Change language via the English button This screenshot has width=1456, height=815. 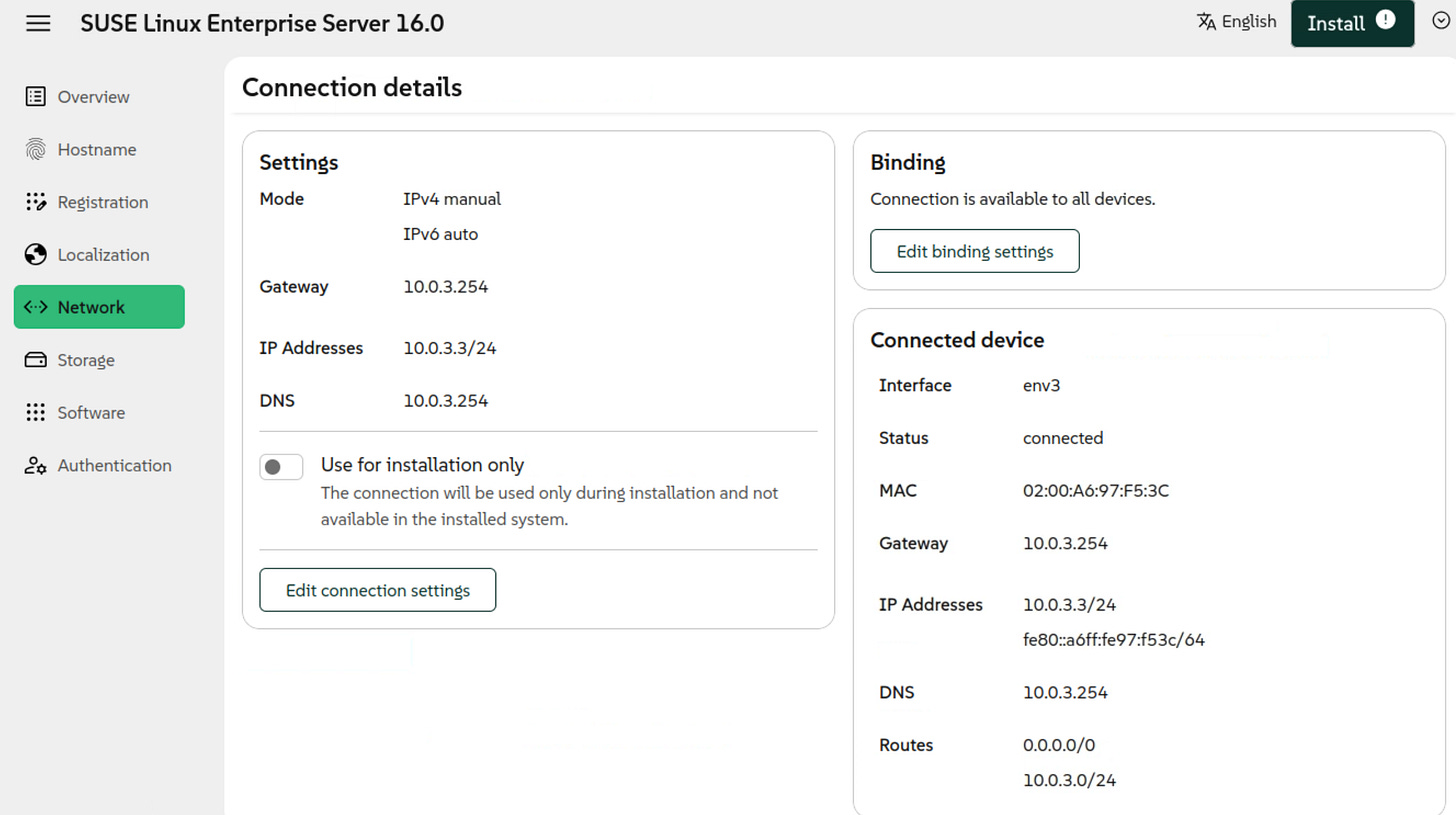(1237, 21)
